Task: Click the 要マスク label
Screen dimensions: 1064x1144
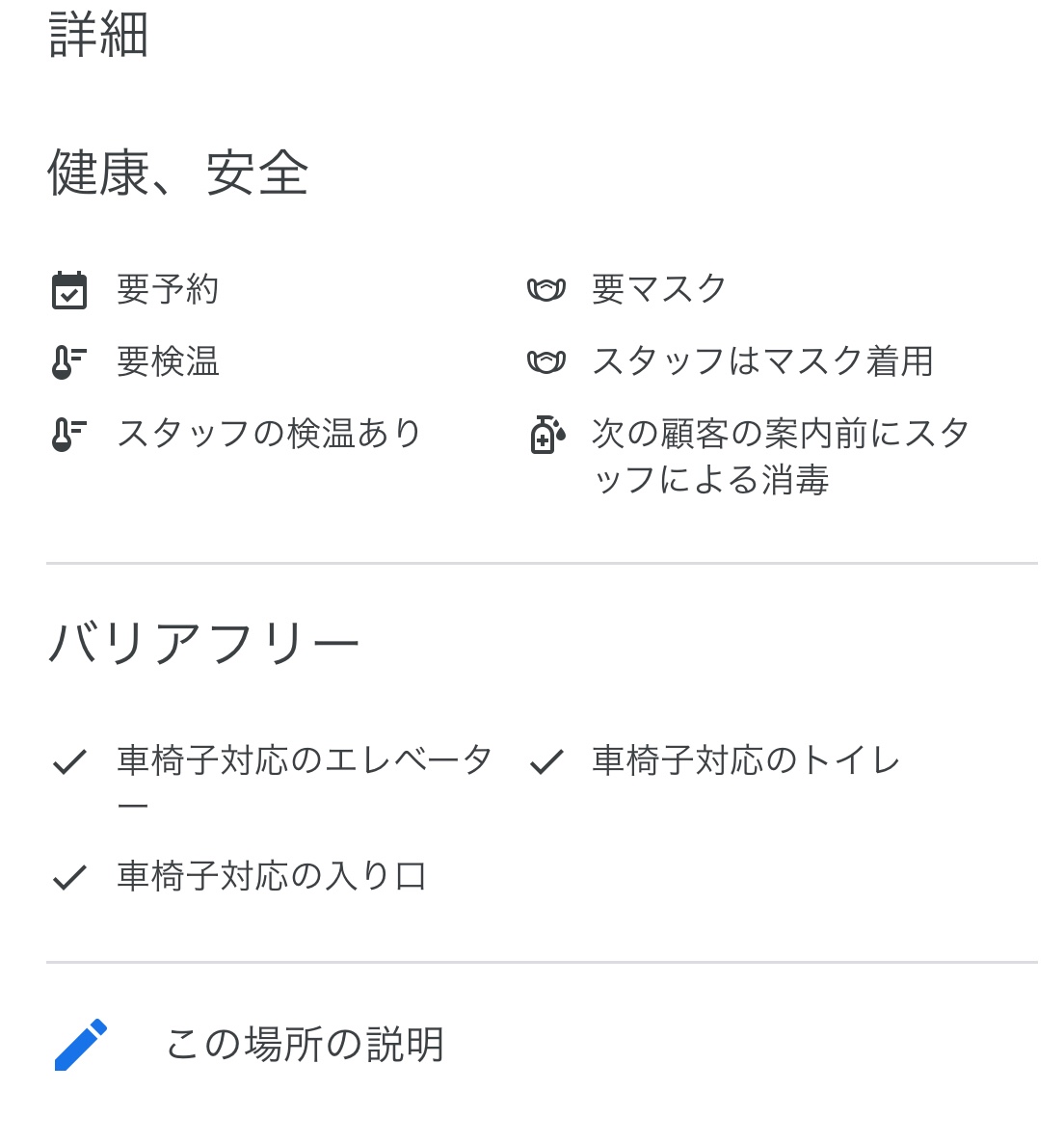Action: (659, 289)
